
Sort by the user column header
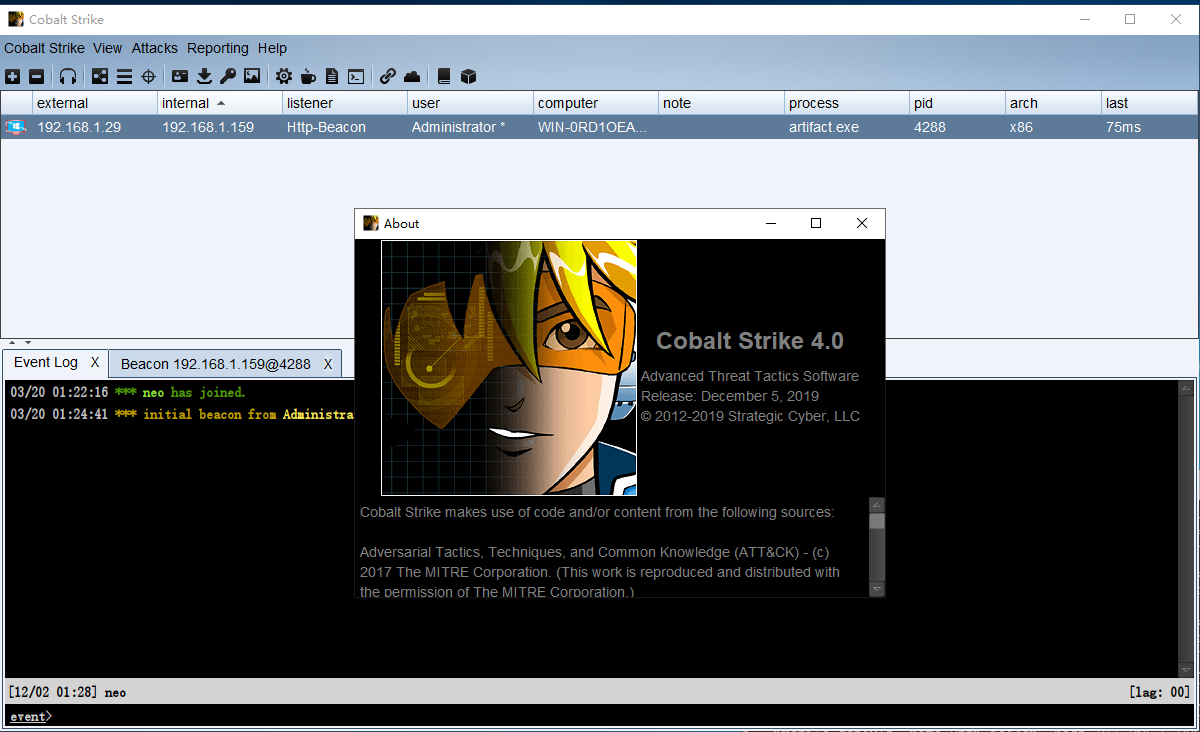pos(470,103)
